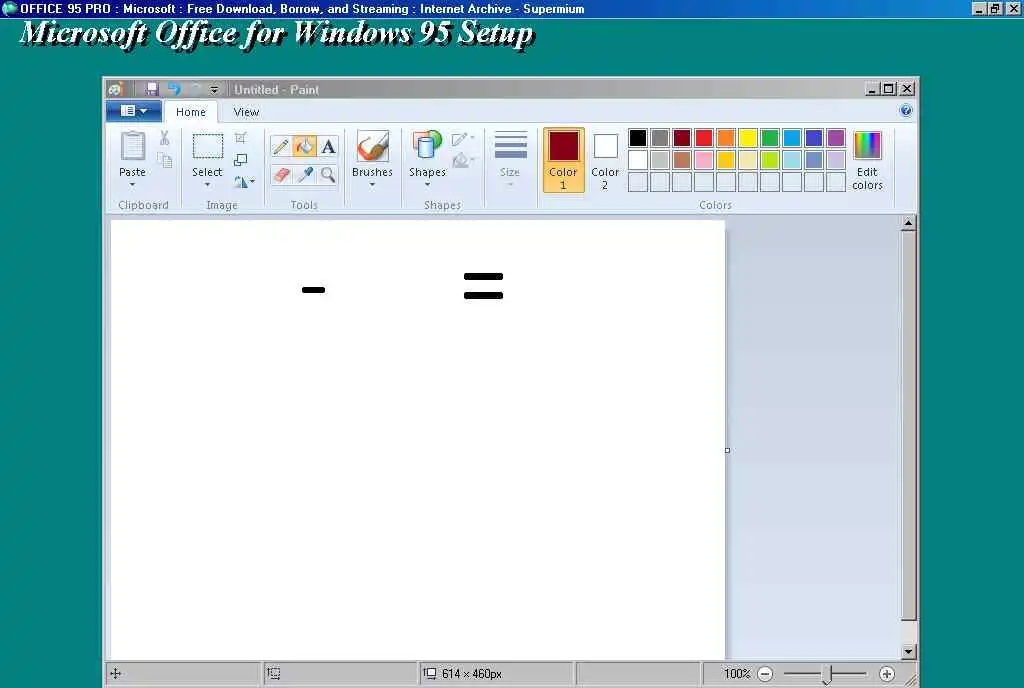Click the canvas right-edge resize handle
1024x688 pixels.
tap(728, 450)
